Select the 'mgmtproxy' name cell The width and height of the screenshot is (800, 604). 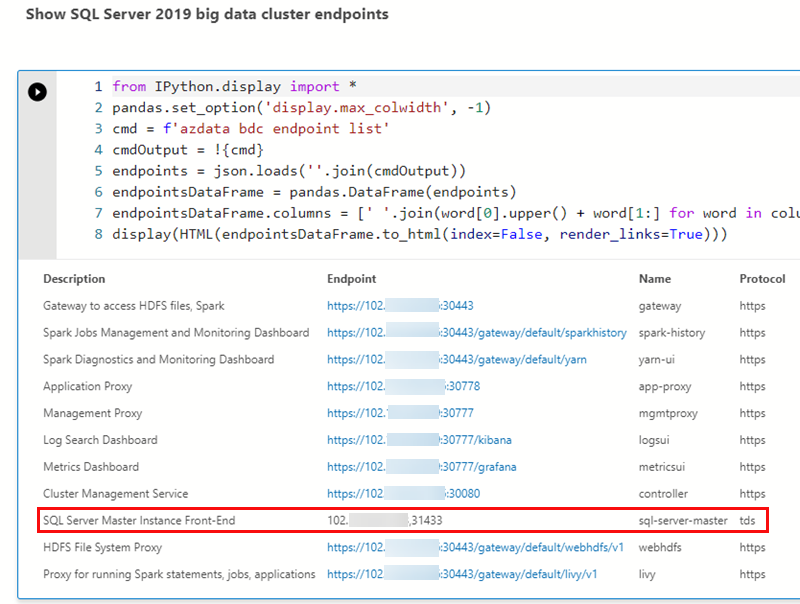point(668,413)
